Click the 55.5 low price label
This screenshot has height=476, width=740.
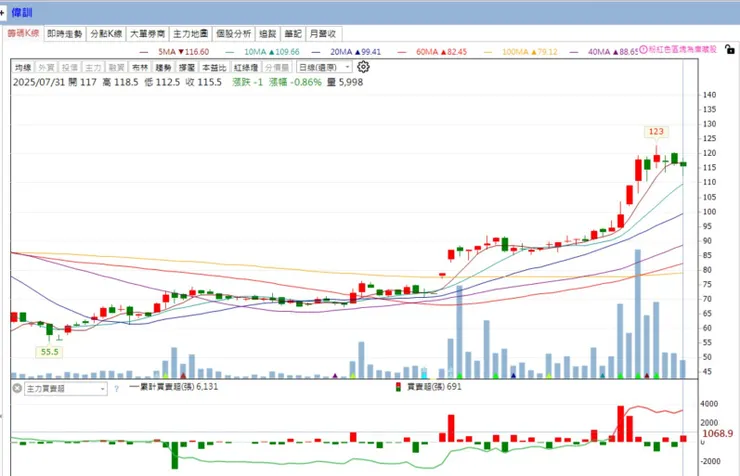(x=50, y=352)
